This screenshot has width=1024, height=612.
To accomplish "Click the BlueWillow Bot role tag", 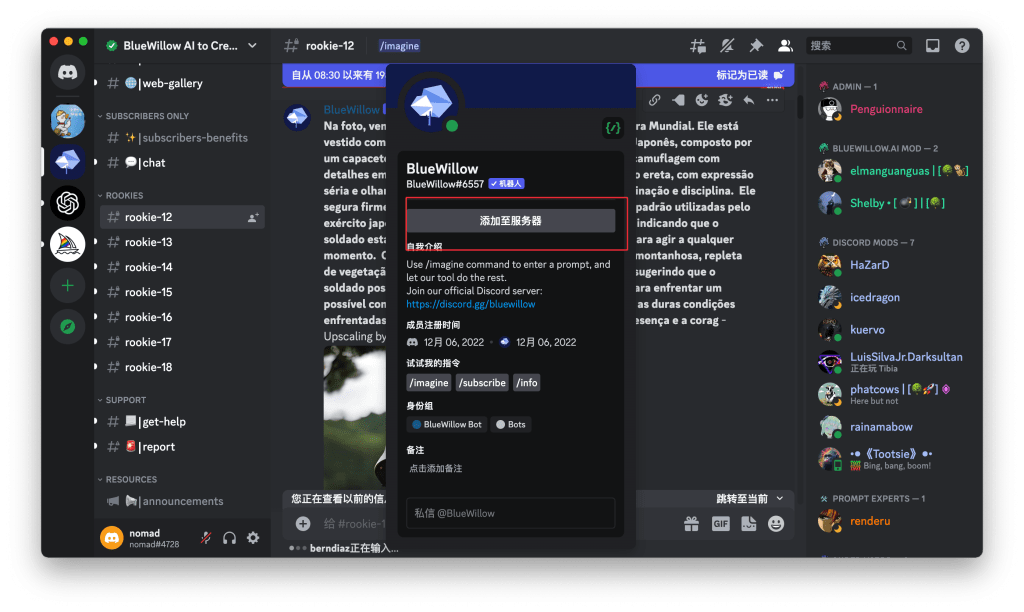I will point(447,425).
